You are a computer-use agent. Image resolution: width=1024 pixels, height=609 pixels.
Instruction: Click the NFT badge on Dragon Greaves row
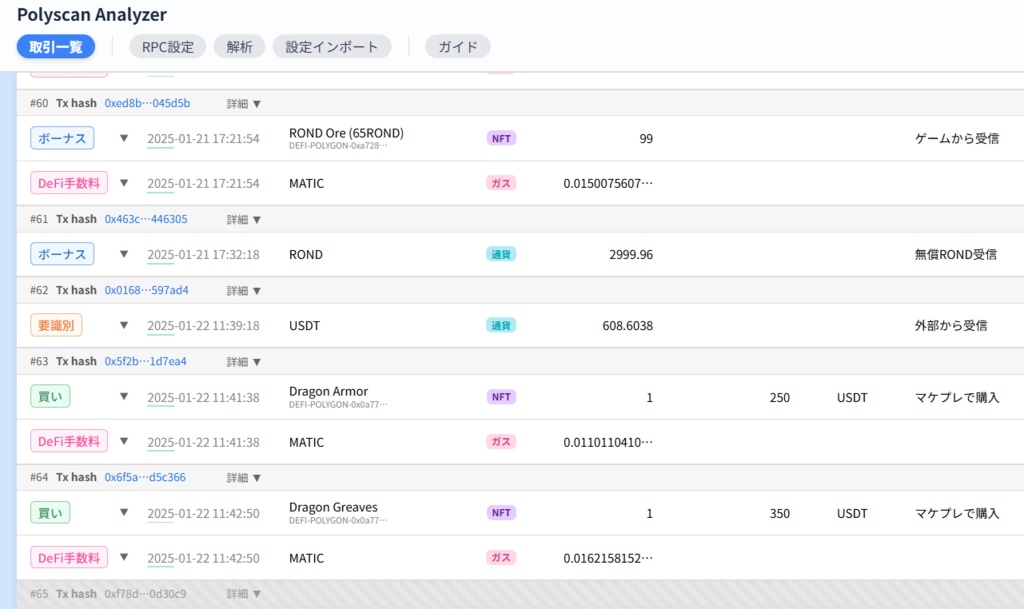(501, 513)
